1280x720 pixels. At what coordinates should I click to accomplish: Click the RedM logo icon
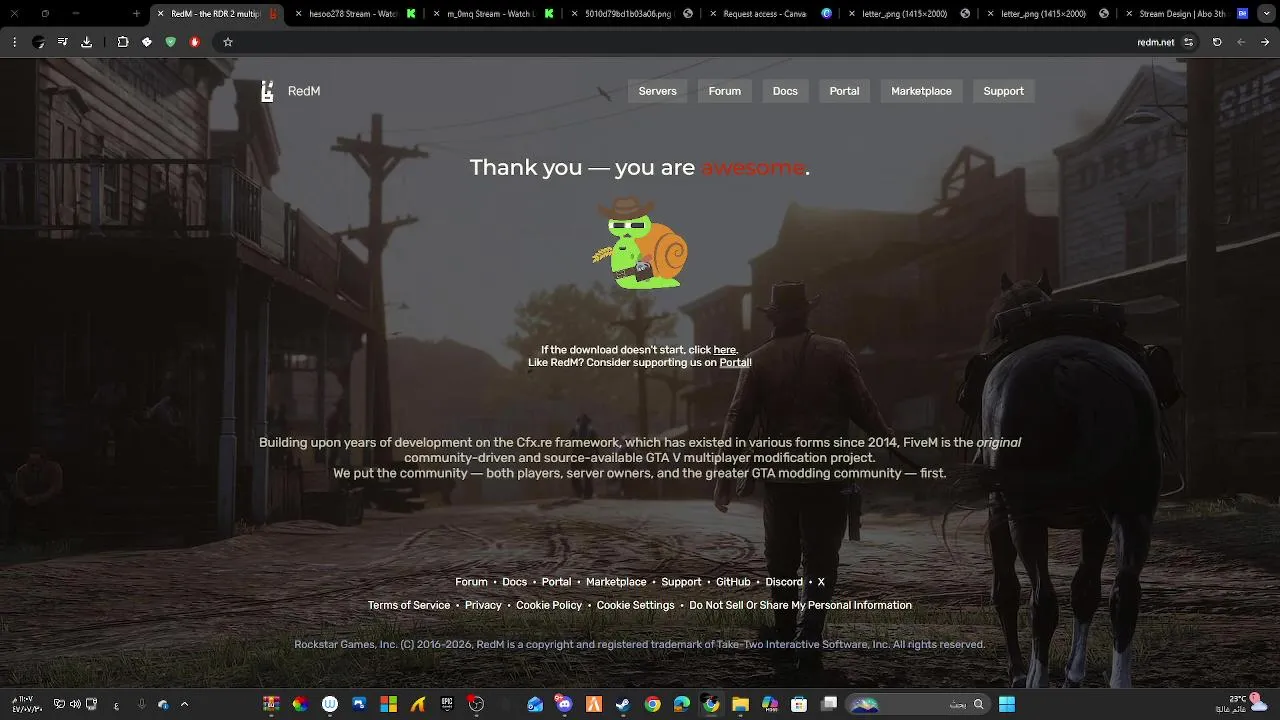[267, 91]
